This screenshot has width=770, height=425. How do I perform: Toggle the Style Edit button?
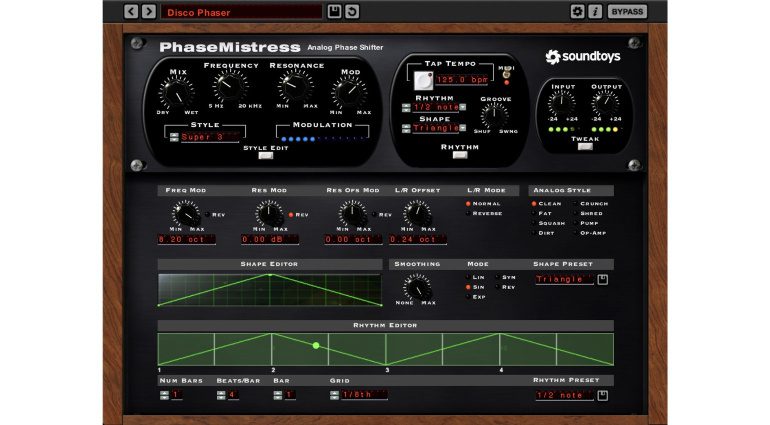[x=266, y=156]
